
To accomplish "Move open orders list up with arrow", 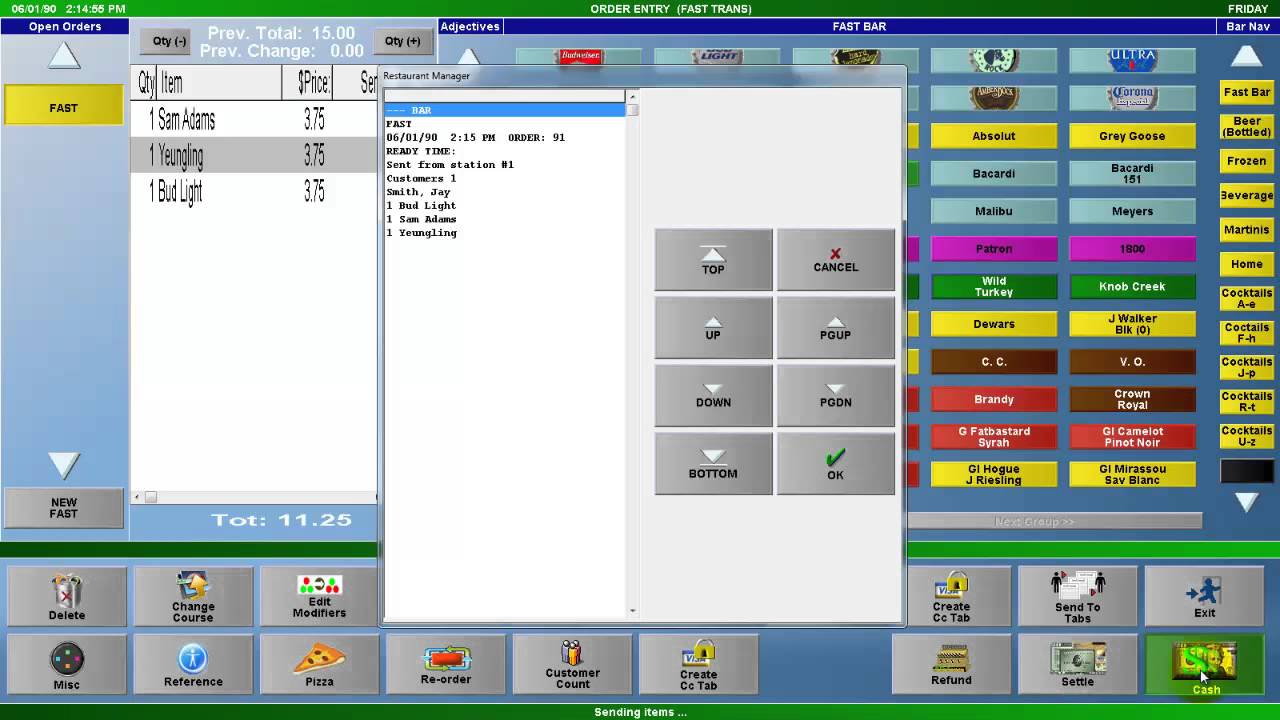I will (64, 57).
